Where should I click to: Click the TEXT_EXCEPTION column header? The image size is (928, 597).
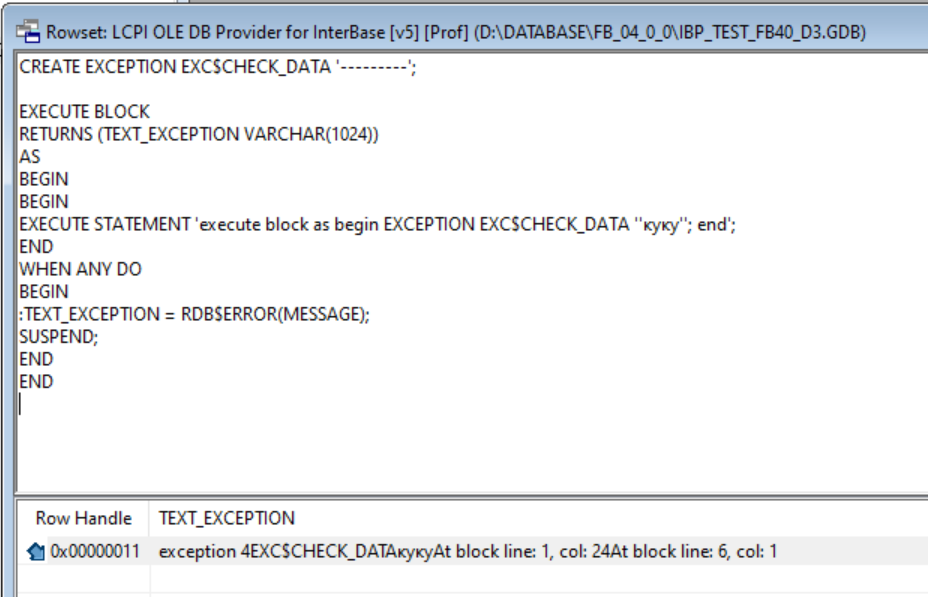[226, 518]
